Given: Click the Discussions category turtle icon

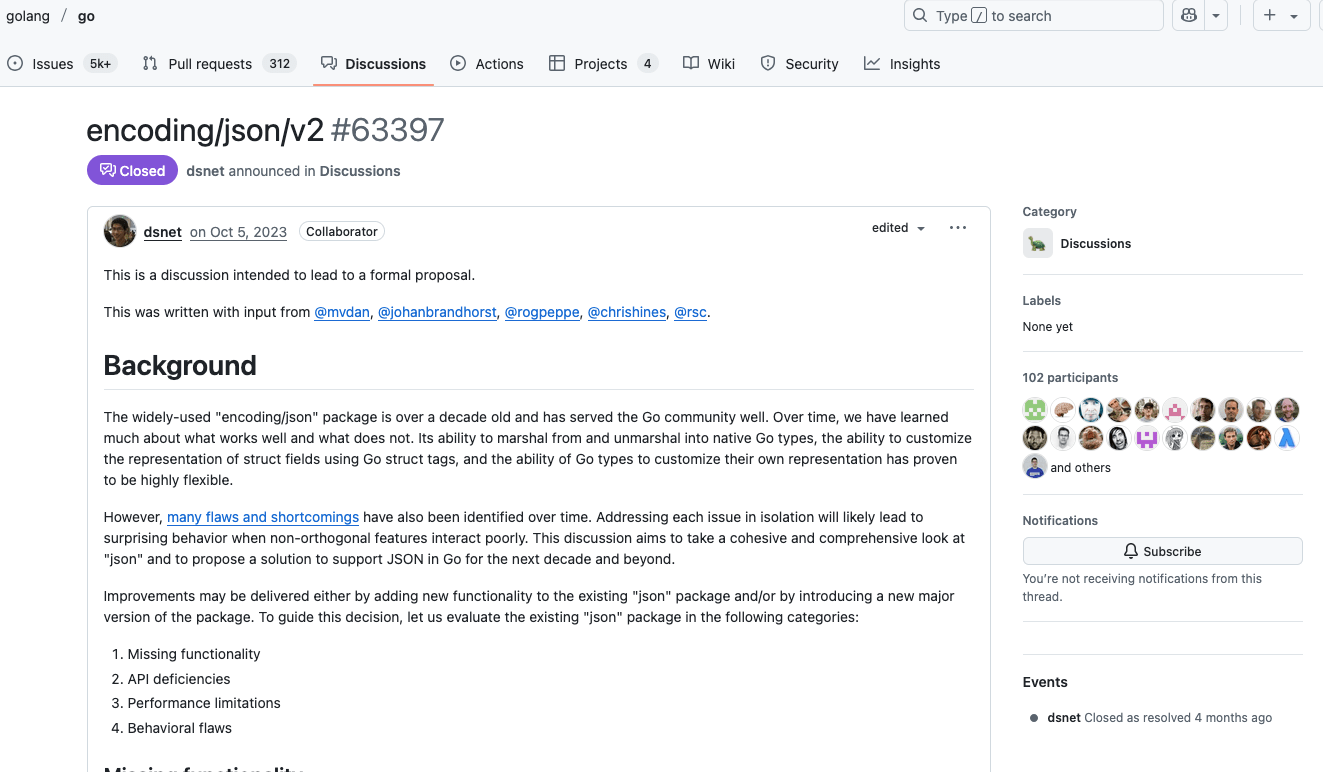Looking at the screenshot, I should [1038, 243].
